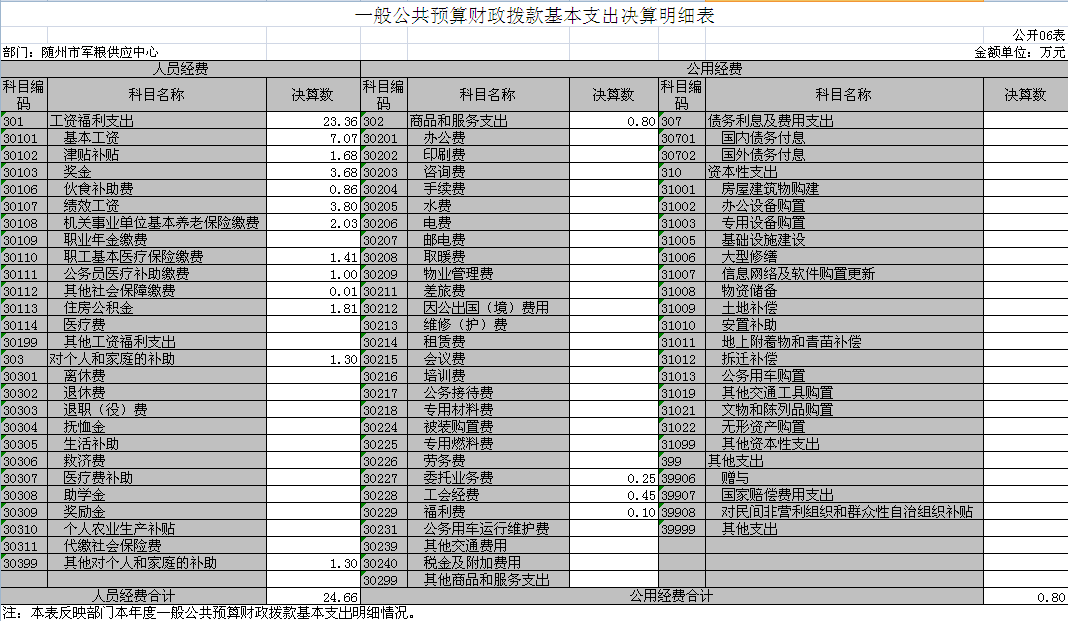This screenshot has width=1068, height=621.
Task: Click the 津贴补贴 cell
Action: tap(157, 155)
